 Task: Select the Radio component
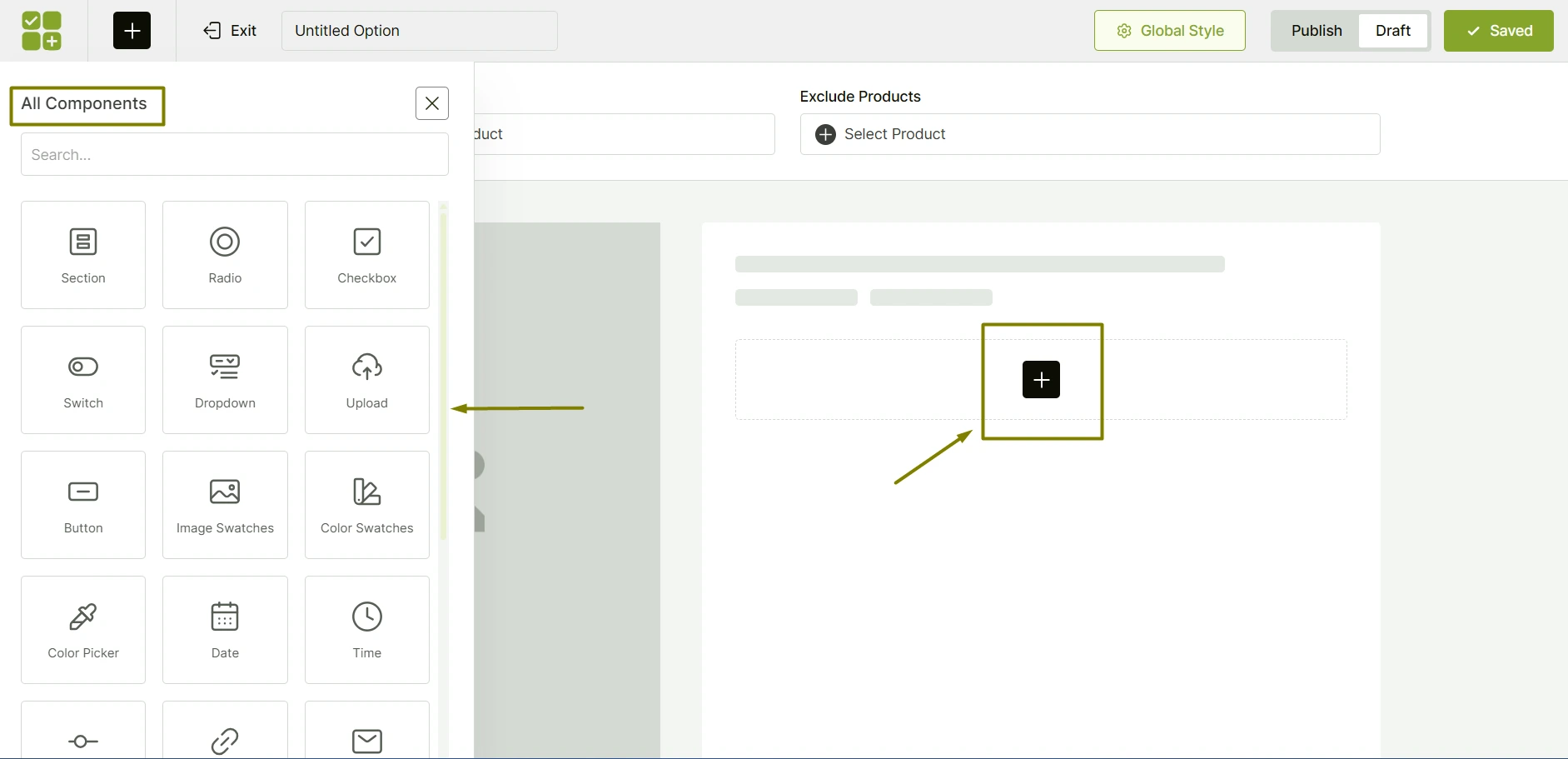(224, 254)
